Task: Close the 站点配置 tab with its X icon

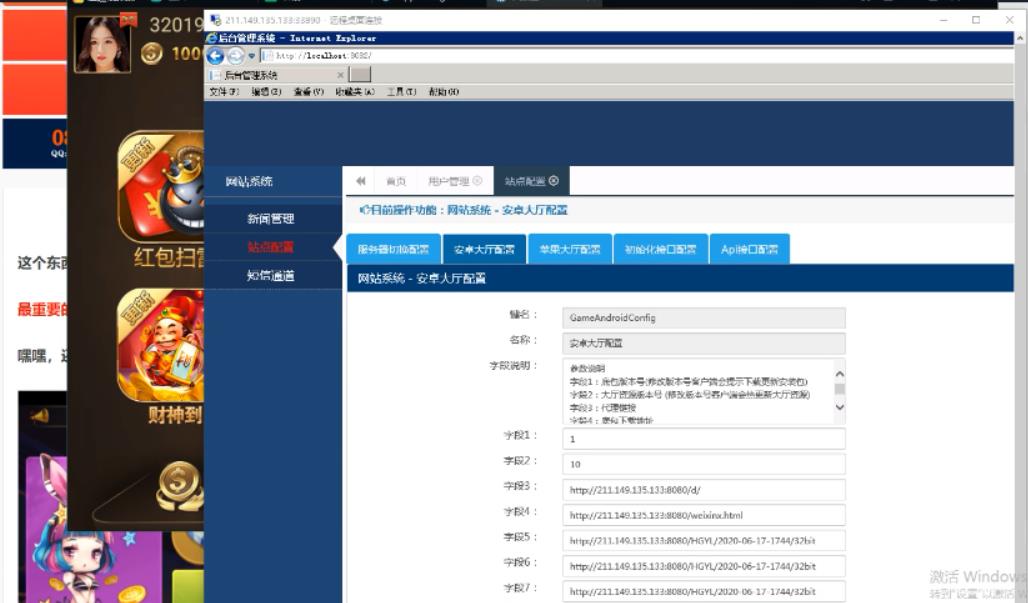Action: (554, 181)
